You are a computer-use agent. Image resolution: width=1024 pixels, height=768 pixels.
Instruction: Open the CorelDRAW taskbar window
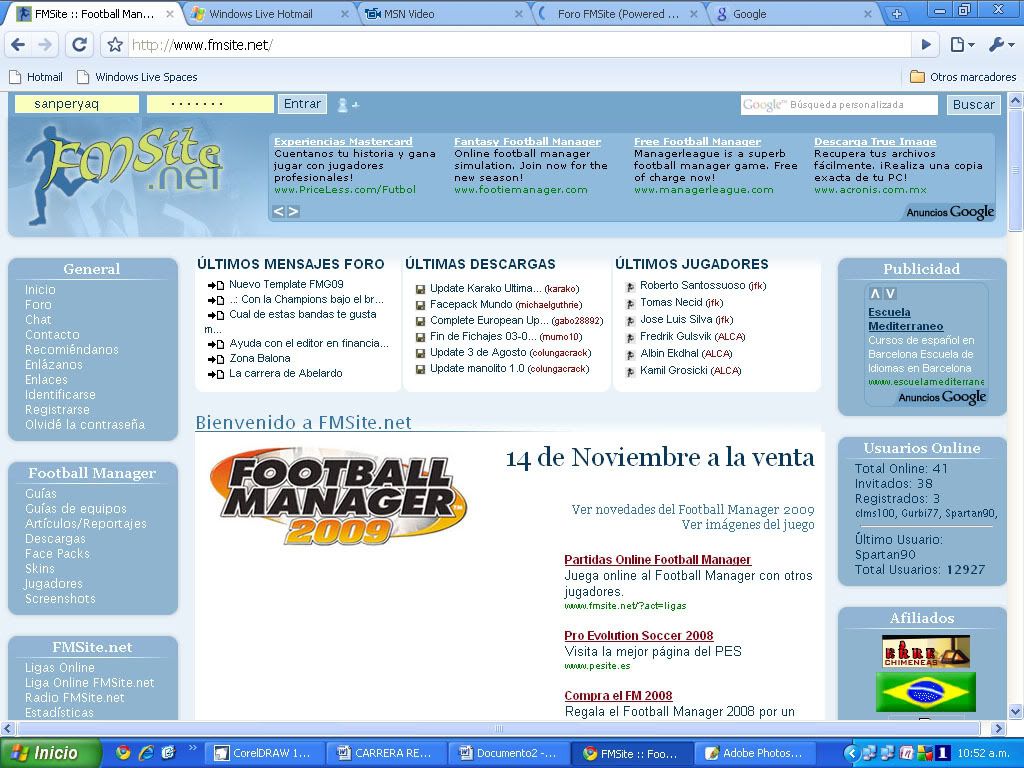263,753
